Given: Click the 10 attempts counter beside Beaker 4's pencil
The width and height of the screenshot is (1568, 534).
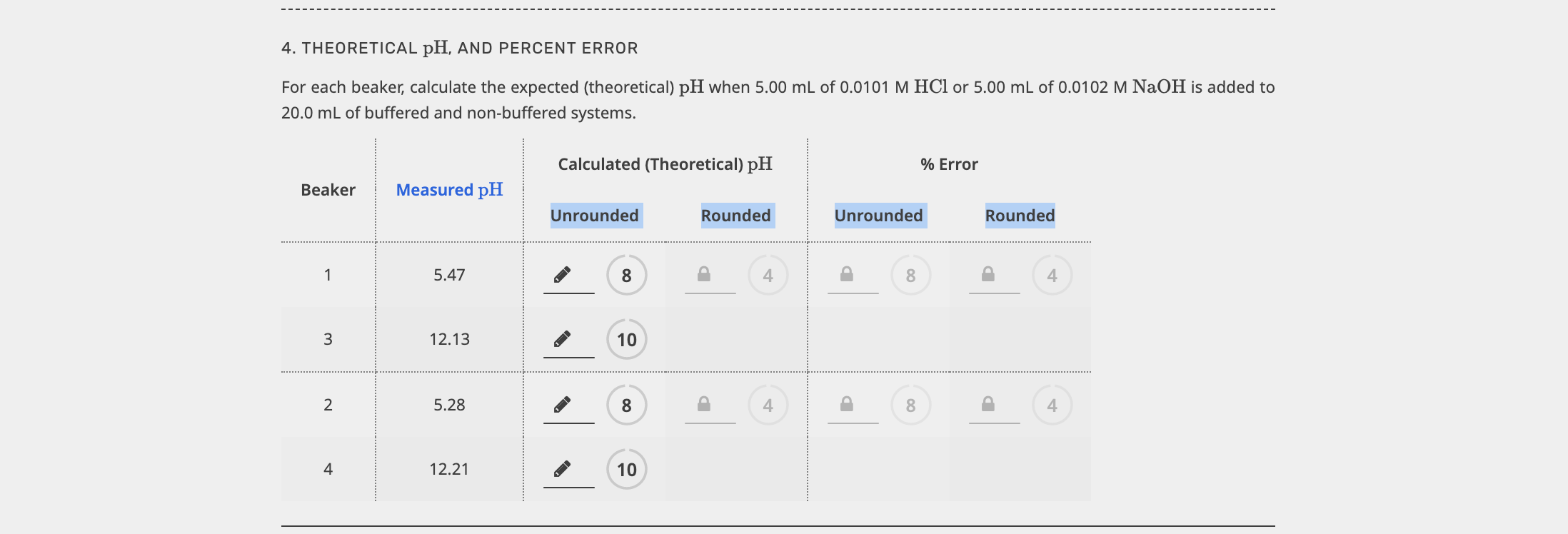Looking at the screenshot, I should [x=626, y=469].
